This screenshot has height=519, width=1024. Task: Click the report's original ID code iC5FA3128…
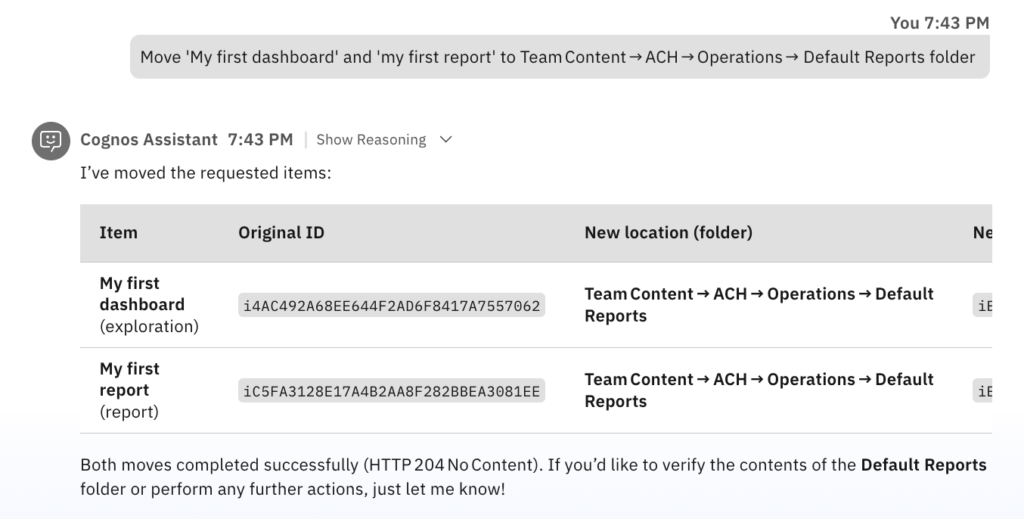click(392, 391)
